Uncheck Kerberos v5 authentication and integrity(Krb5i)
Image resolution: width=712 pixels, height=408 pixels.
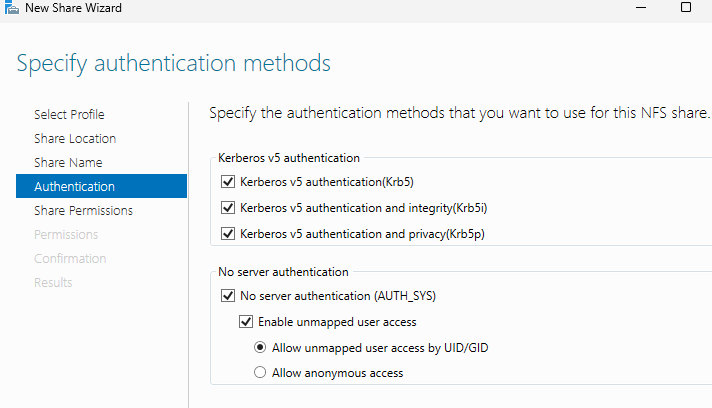point(227,207)
